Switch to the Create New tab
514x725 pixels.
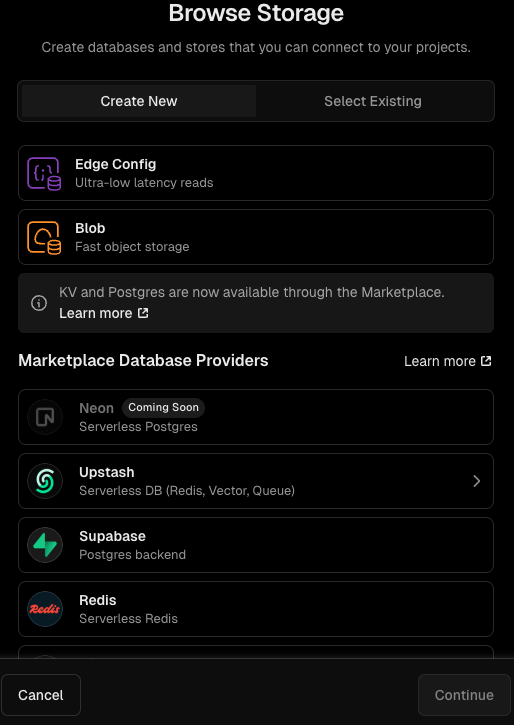(139, 101)
